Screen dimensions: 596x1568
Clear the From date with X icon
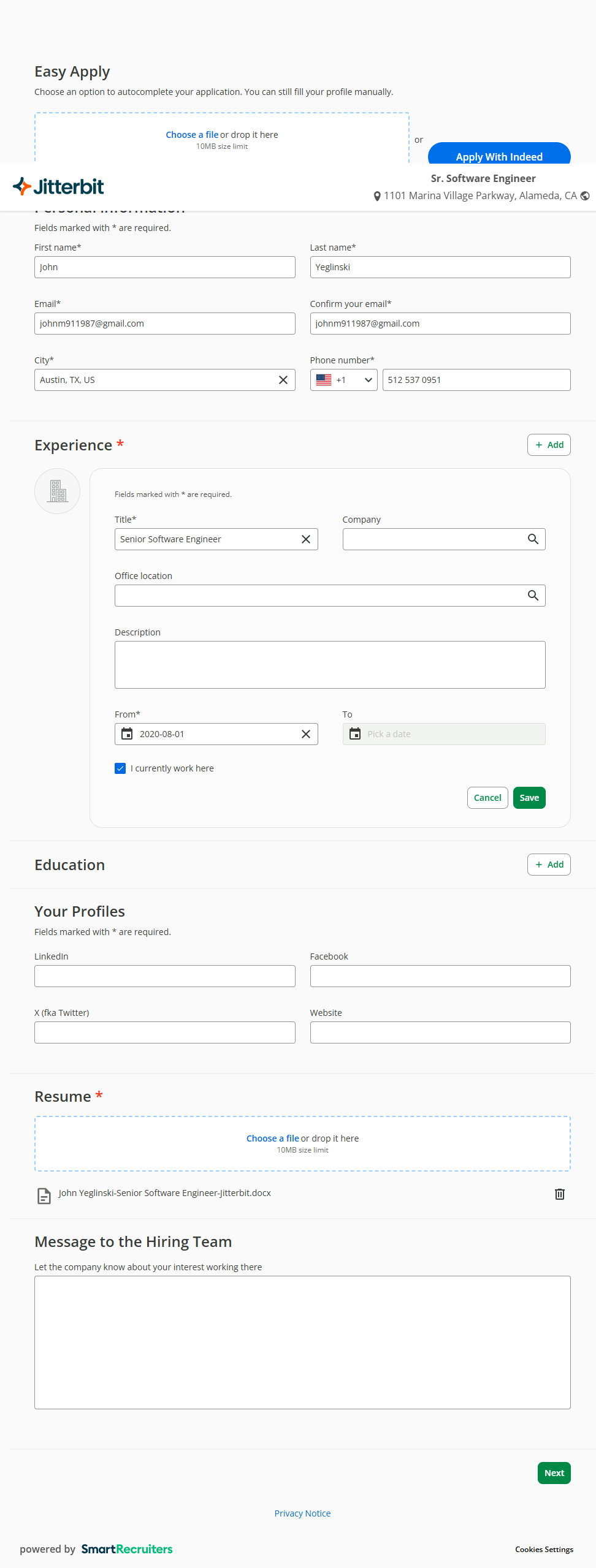[305, 734]
